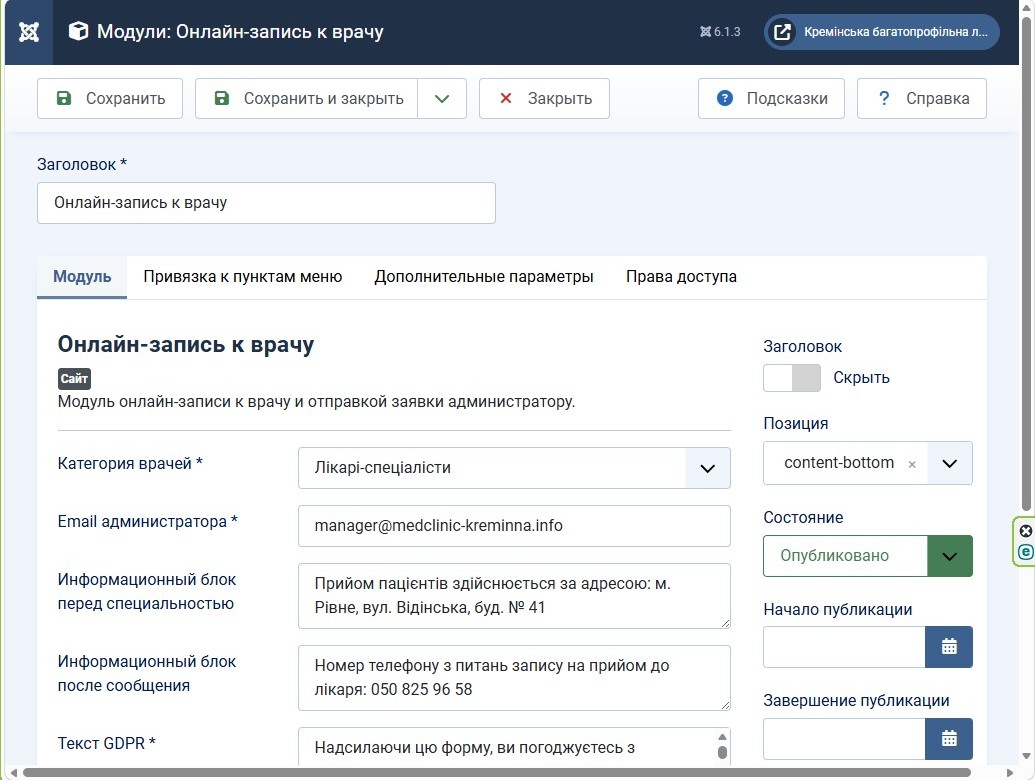
Task: Click Сохранить и закрыть button
Action: [306, 99]
